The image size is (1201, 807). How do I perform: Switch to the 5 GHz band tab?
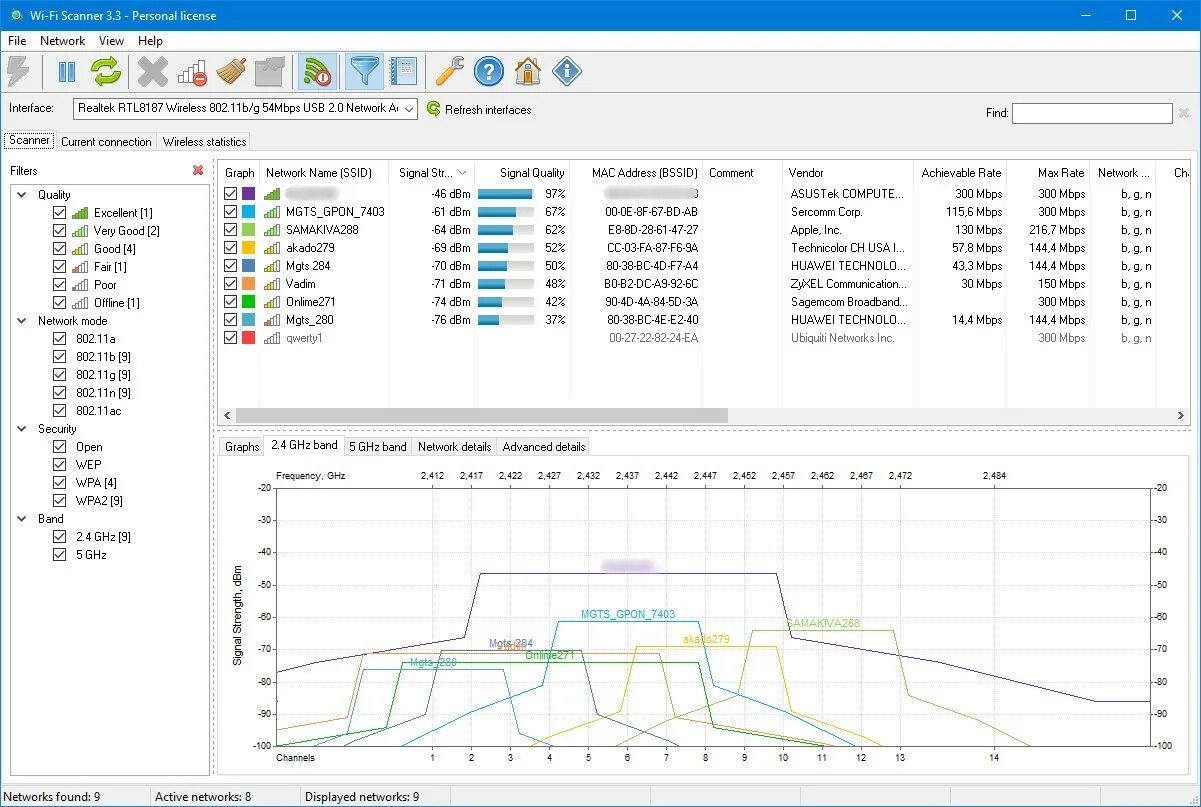point(378,446)
